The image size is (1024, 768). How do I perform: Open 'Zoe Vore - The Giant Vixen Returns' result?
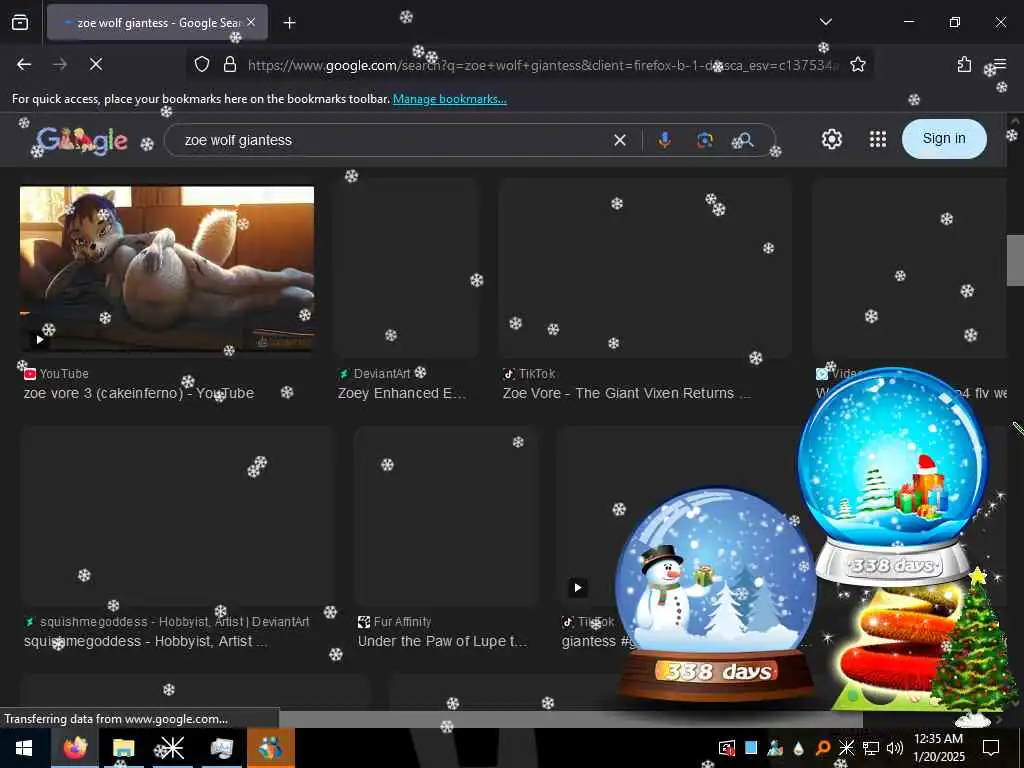(626, 393)
